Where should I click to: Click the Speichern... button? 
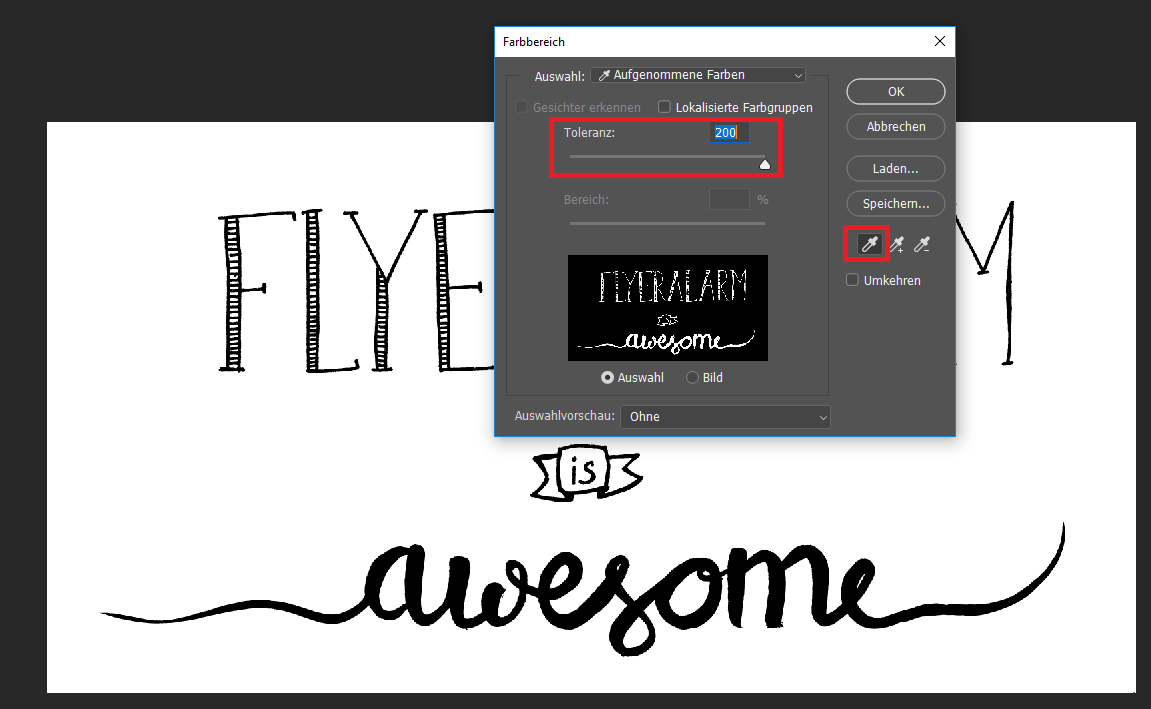[896, 204]
